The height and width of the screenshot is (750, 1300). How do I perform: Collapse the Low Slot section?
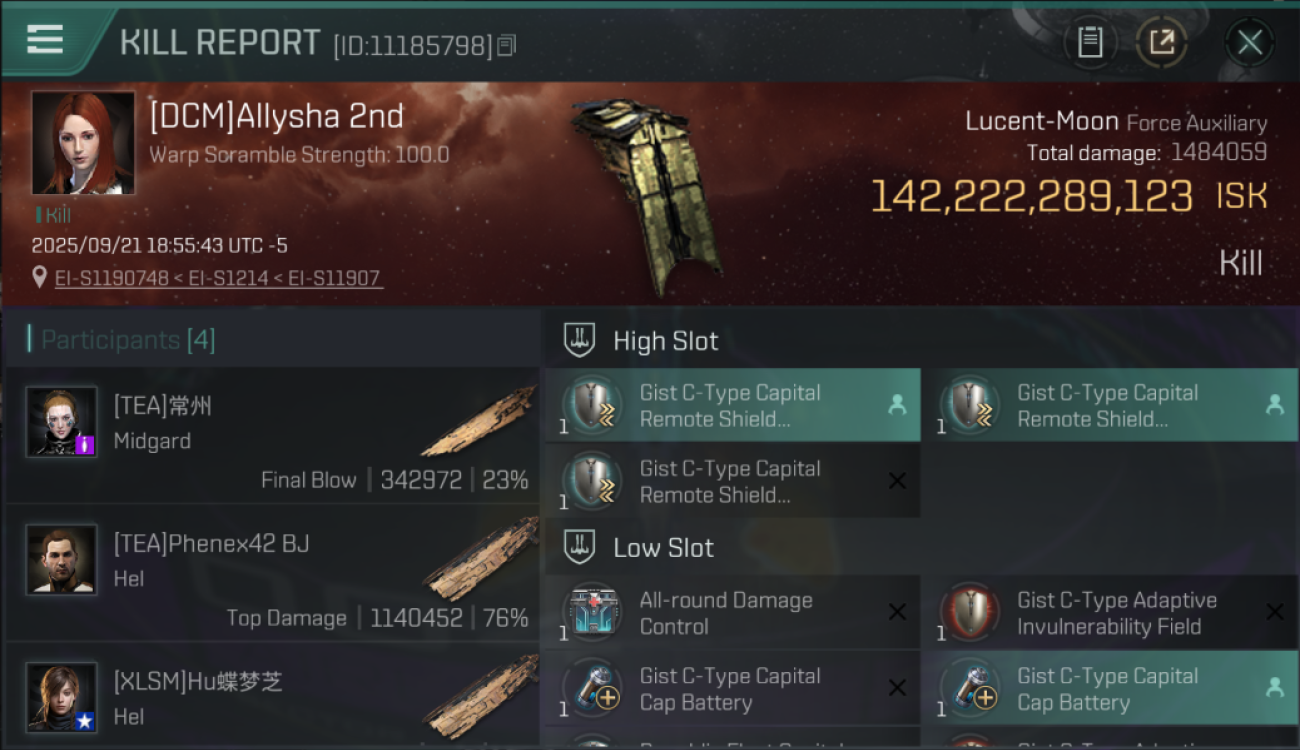[x=663, y=548]
